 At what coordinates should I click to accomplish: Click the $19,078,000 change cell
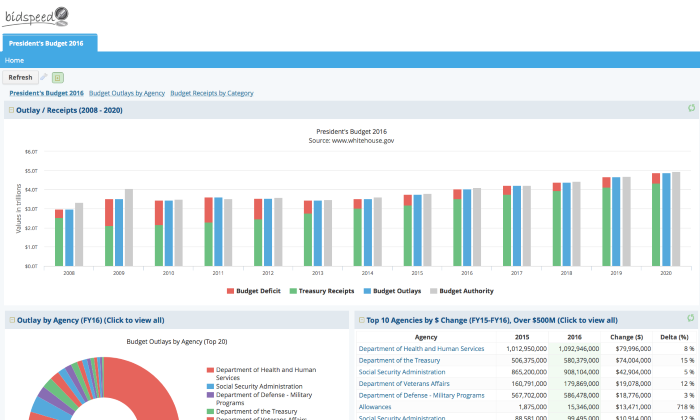[x=627, y=383]
